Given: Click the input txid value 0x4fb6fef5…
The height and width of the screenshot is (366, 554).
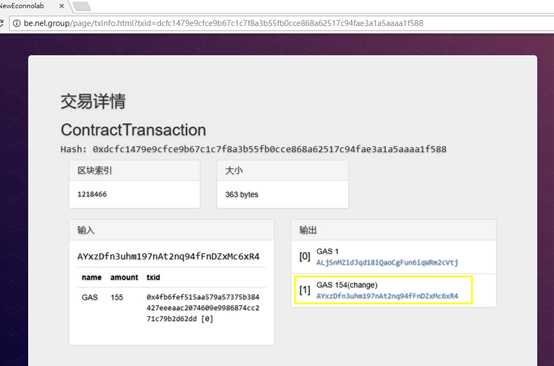Looking at the screenshot, I should click(203, 308).
